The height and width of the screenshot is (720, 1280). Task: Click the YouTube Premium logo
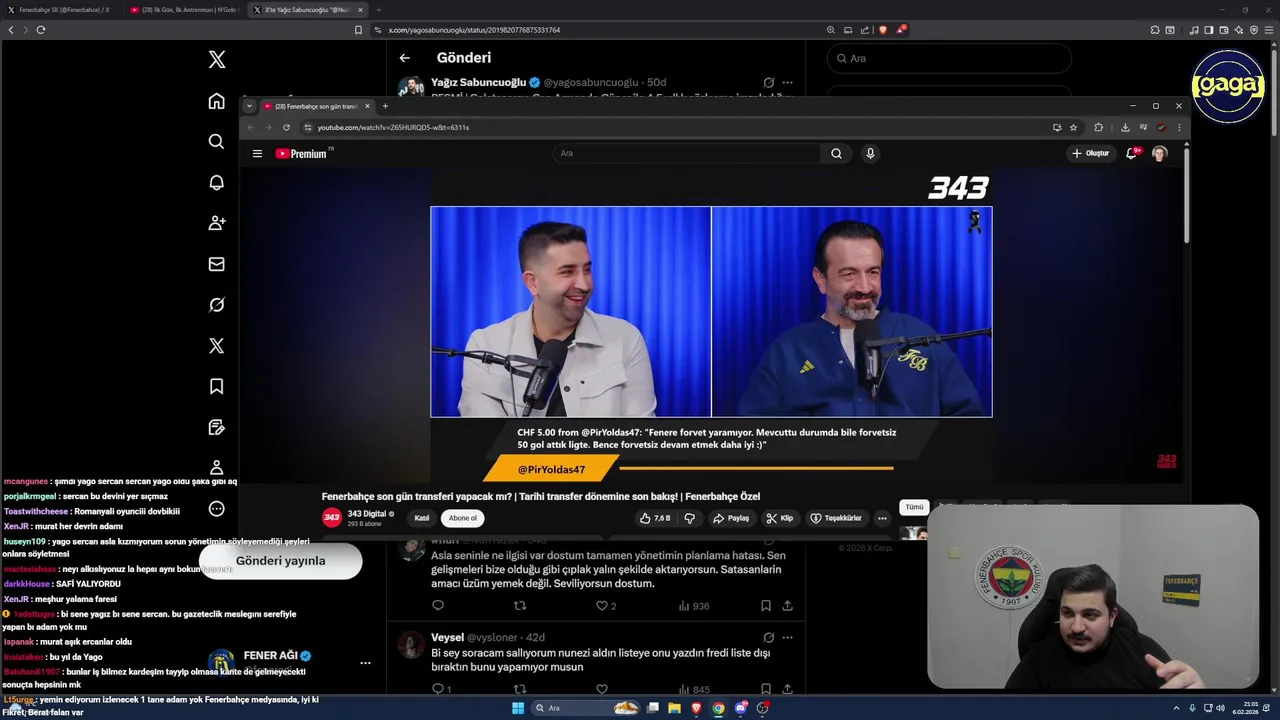click(x=302, y=153)
